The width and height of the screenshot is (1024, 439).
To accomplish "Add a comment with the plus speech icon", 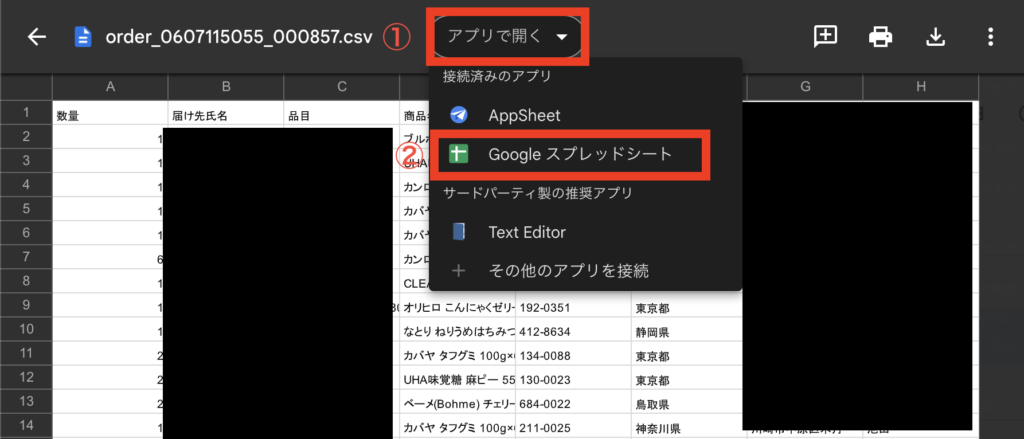I will coord(825,37).
